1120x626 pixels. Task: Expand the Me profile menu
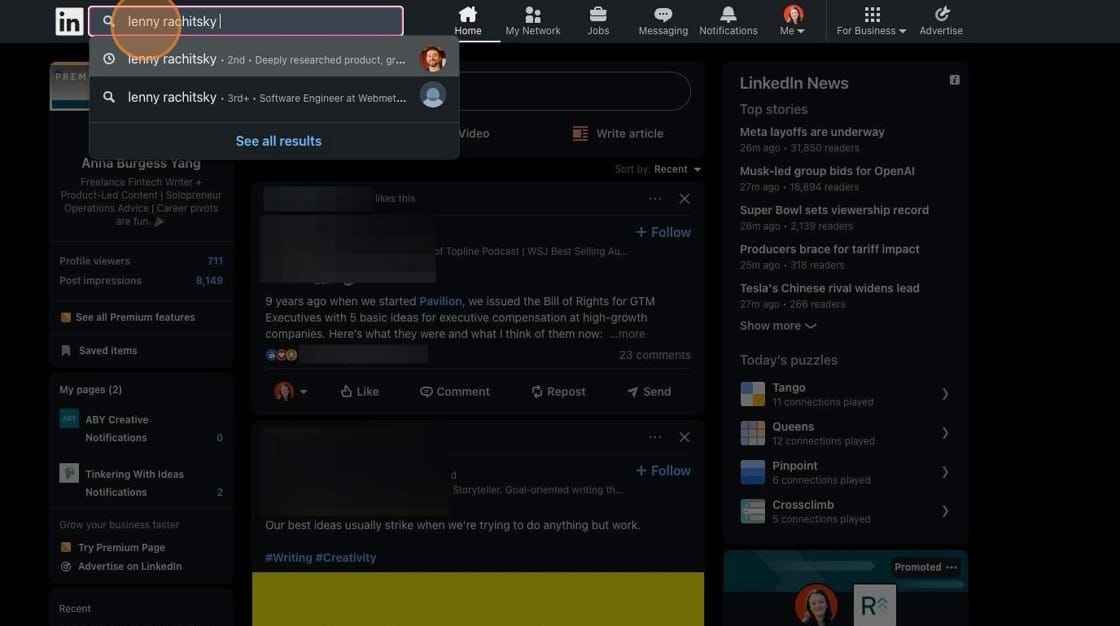tap(792, 21)
